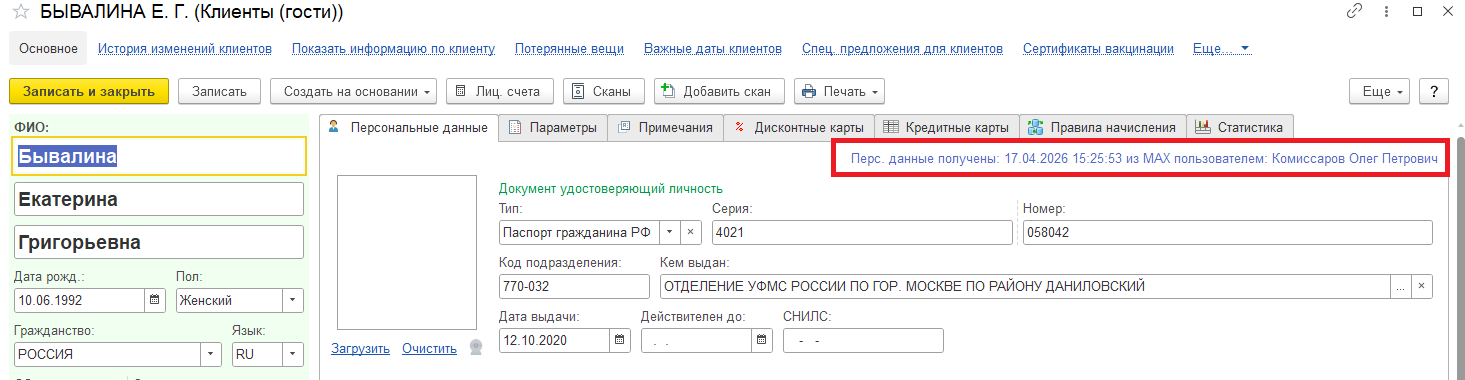1465x380 pixels.
Task: Expand the Создать на основании dropdown
Action: pyautogui.click(x=353, y=91)
